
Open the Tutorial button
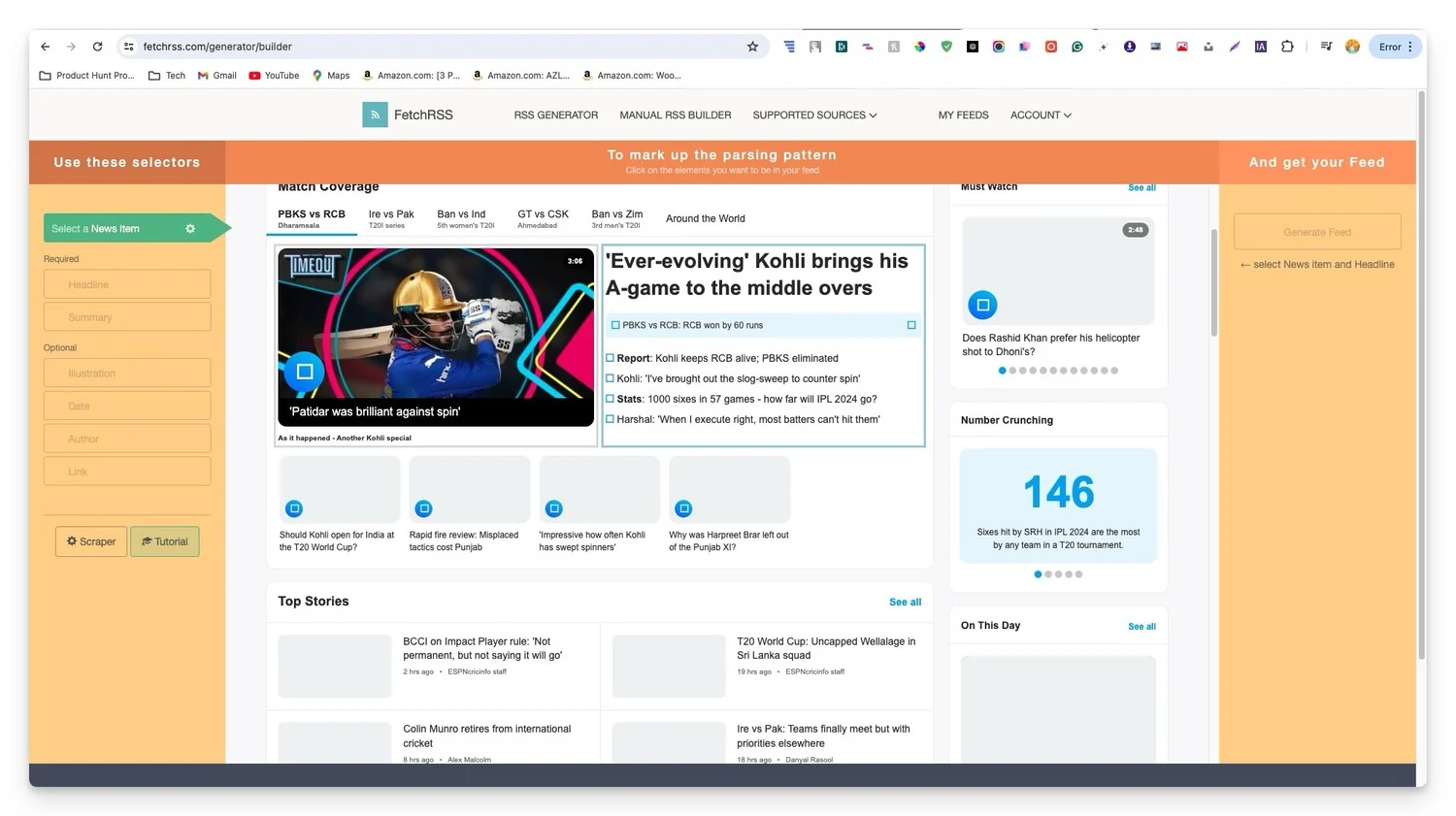(x=165, y=541)
